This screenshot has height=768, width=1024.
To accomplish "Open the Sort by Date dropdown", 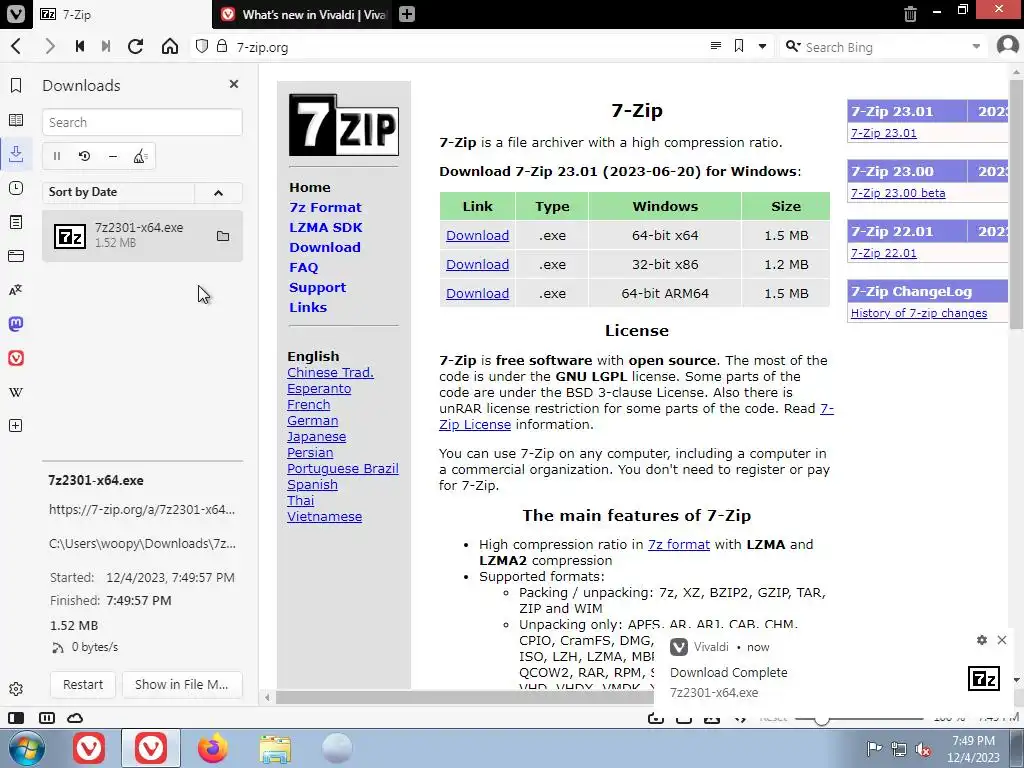I will (x=118, y=193).
